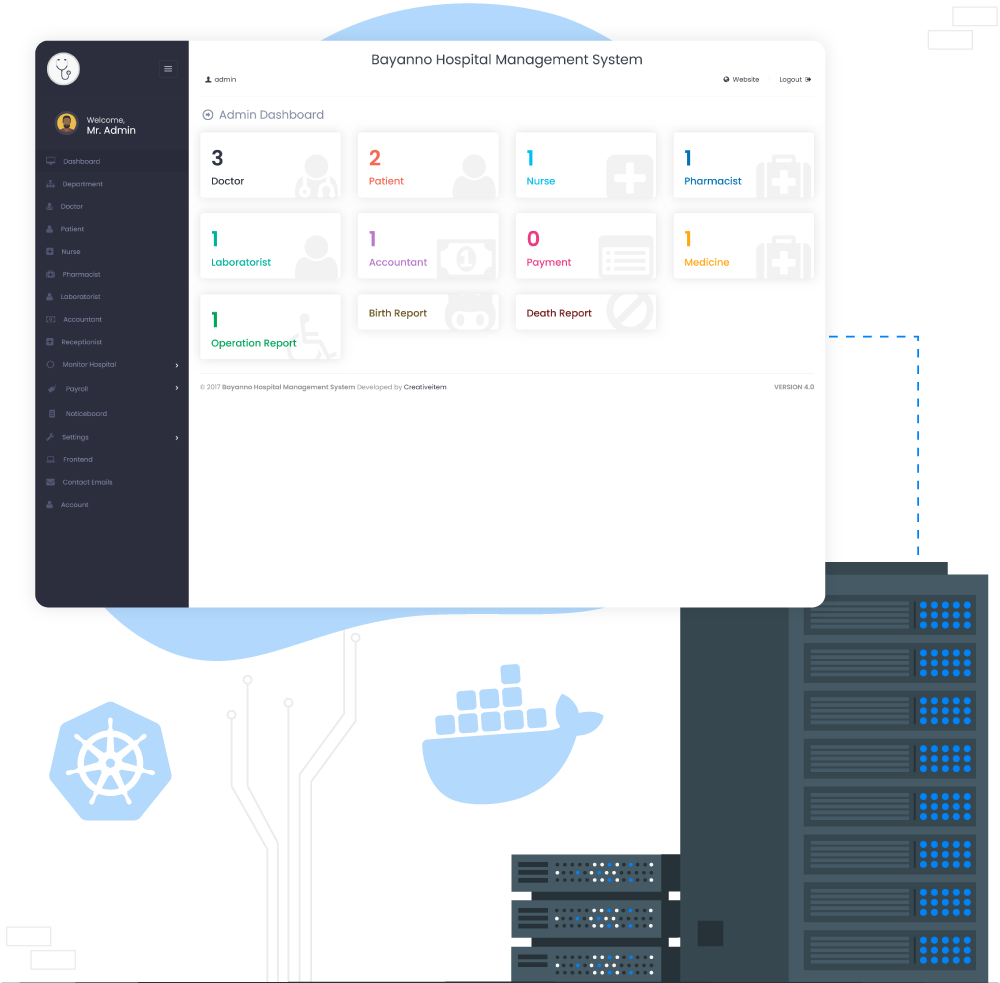The width and height of the screenshot is (1000, 983).
Task: Open Pharmacist via the briefcase icon
Action: click(x=50, y=274)
